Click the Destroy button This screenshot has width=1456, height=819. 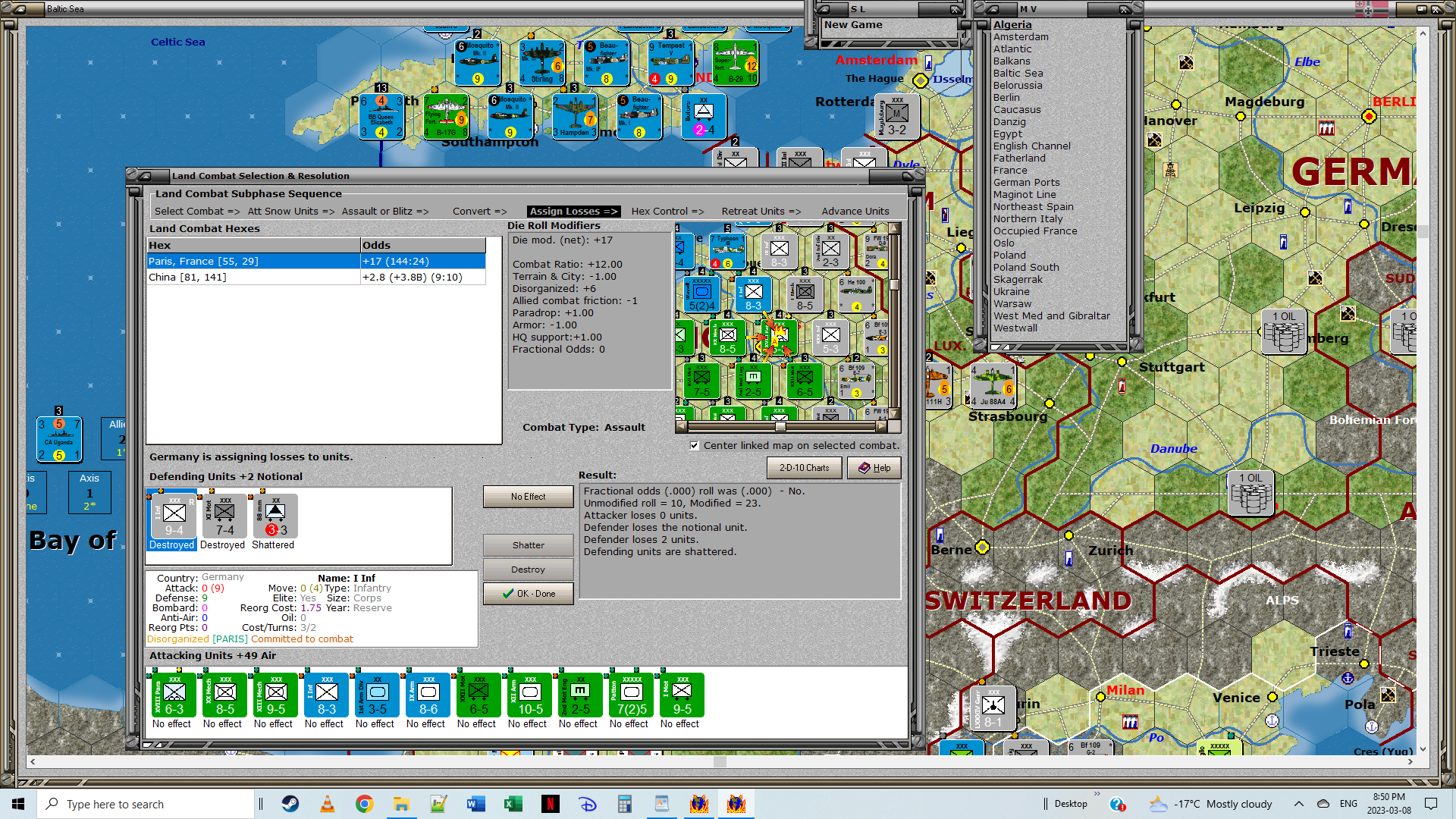point(528,570)
